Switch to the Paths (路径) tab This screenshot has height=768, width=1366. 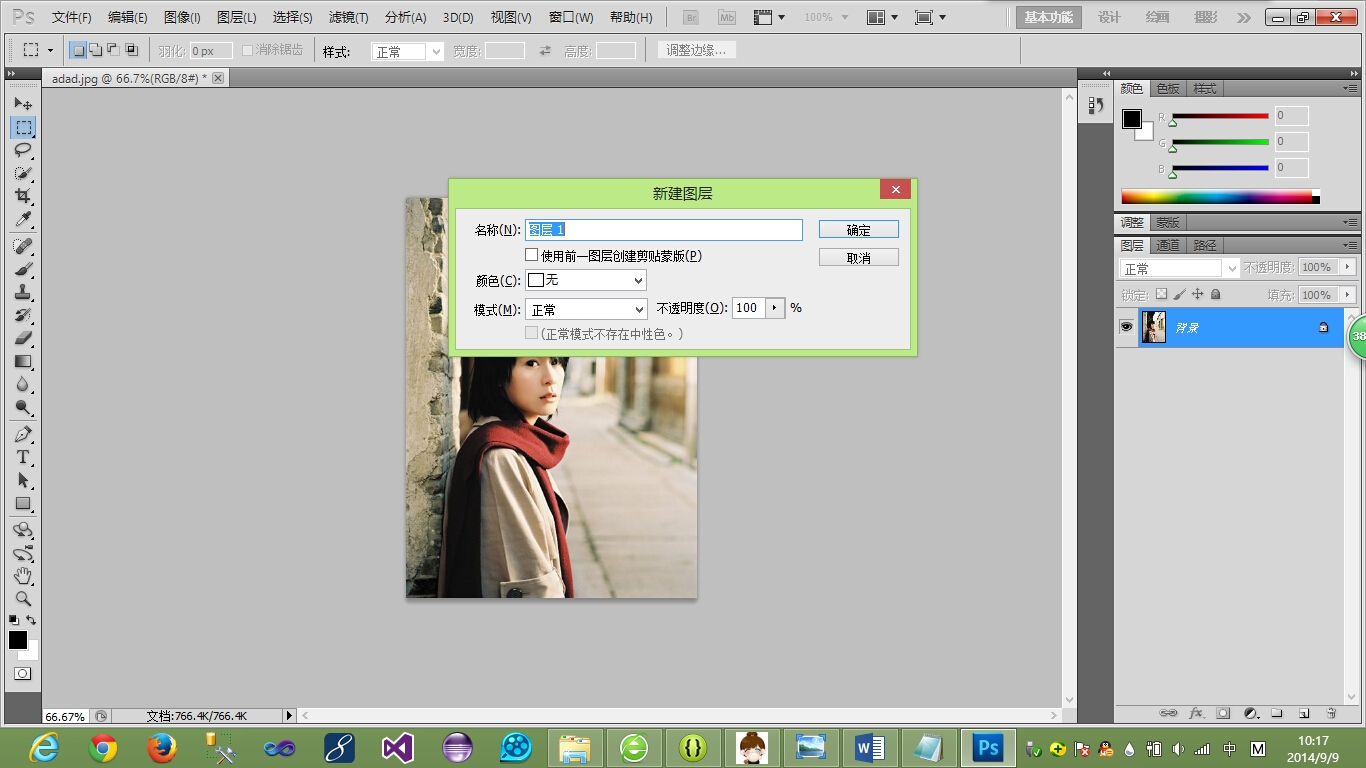[x=1205, y=246]
